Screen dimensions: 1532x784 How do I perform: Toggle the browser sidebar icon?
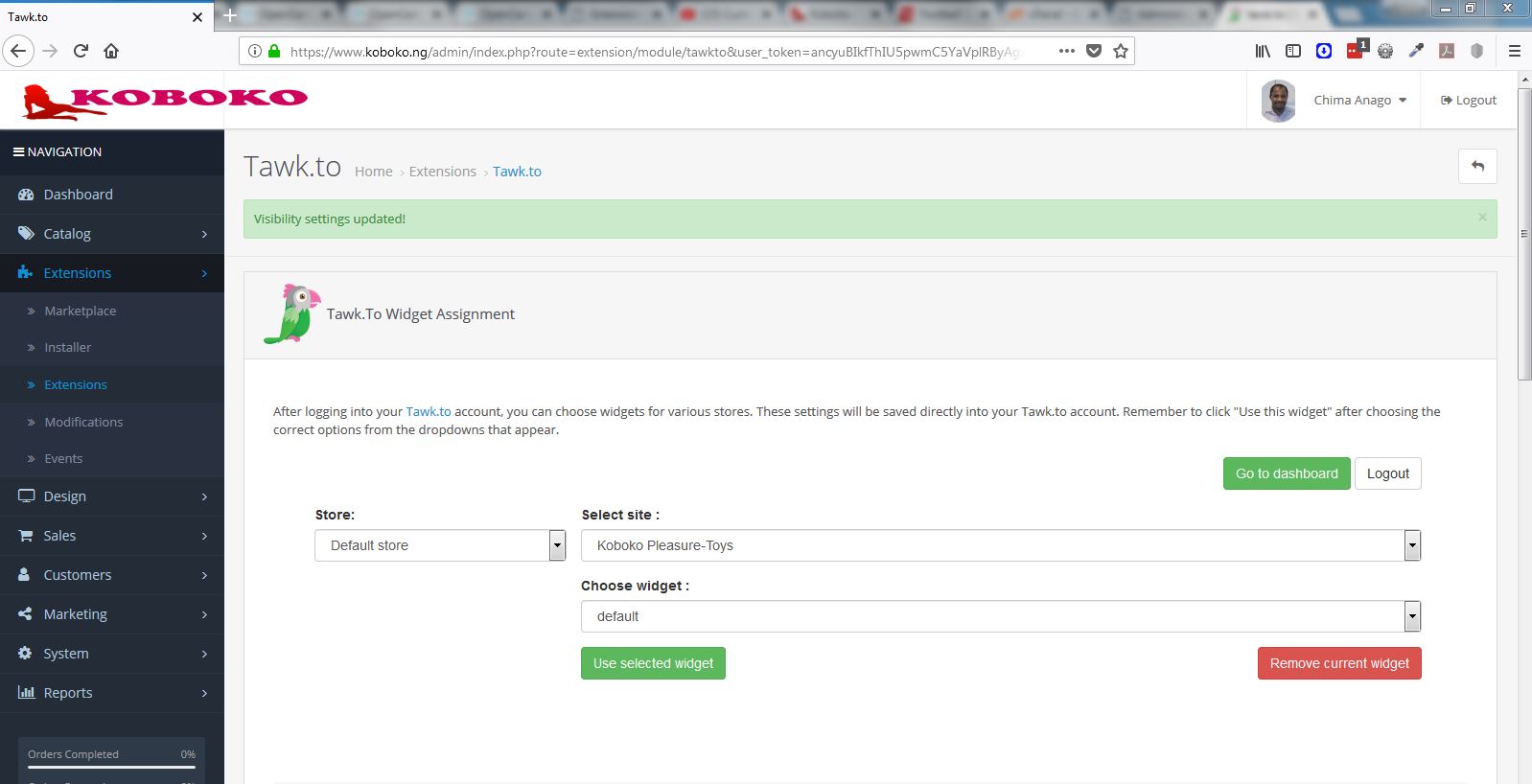pos(1293,51)
